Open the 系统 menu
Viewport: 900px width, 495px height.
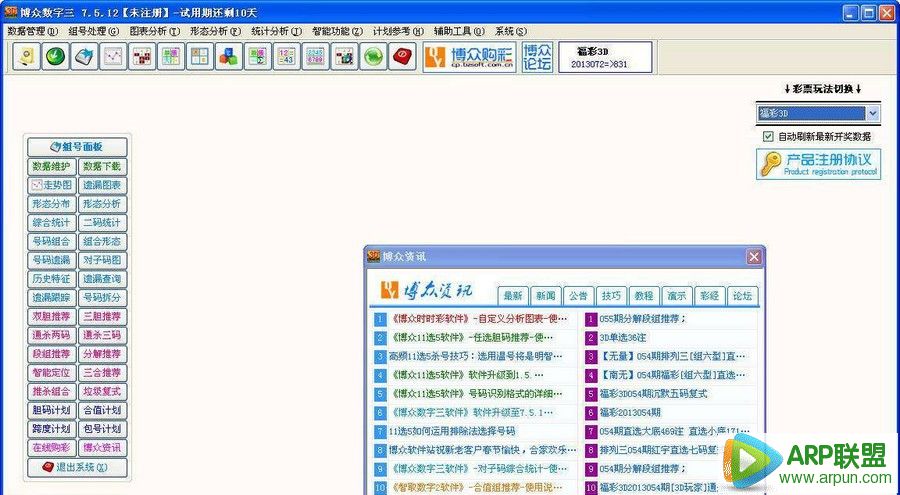click(510, 31)
